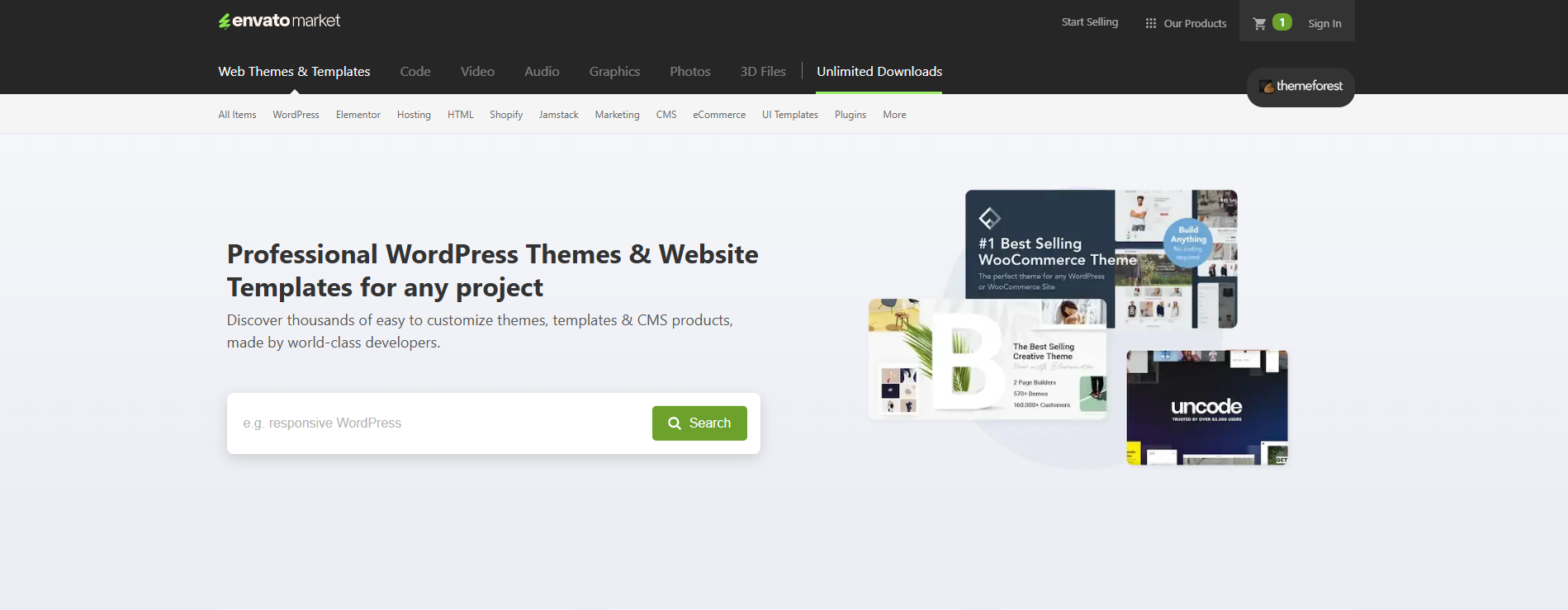Click the Our Products grid icon
The image size is (1568, 610).
[x=1151, y=23]
